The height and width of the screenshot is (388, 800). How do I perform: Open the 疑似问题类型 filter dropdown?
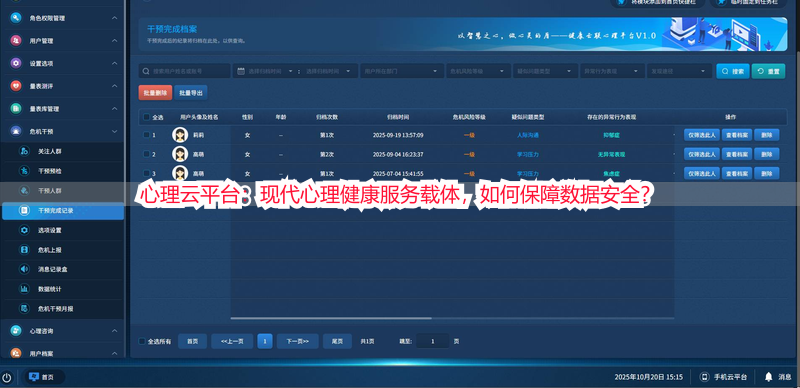[545, 71]
